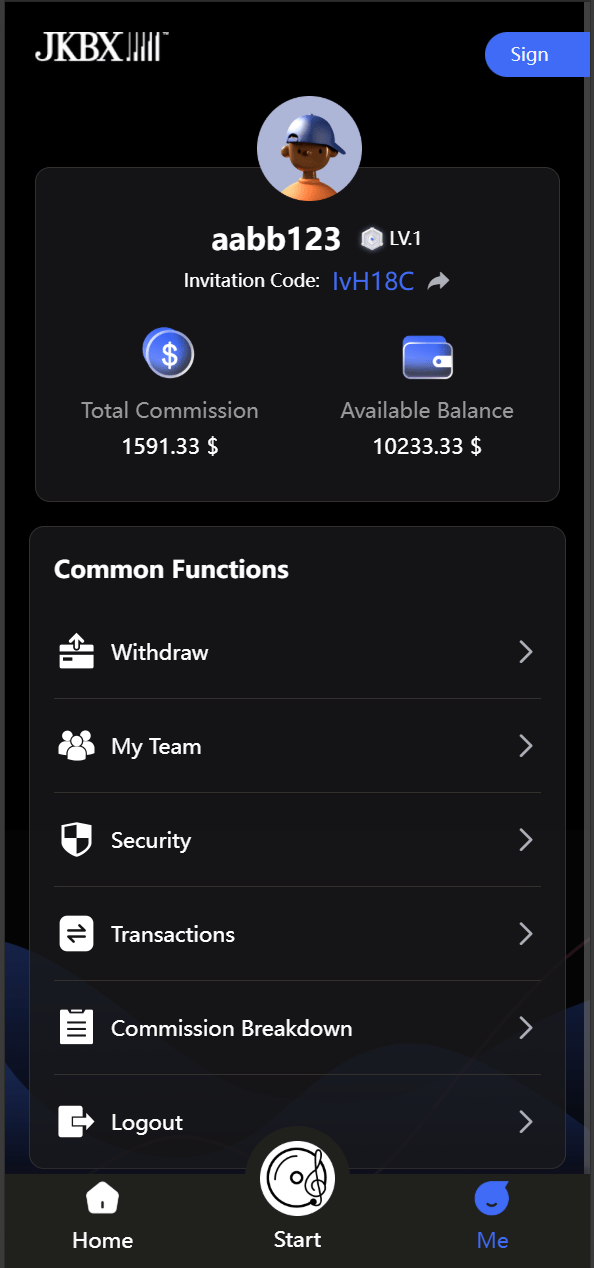Expand the Security row chevron

point(526,840)
